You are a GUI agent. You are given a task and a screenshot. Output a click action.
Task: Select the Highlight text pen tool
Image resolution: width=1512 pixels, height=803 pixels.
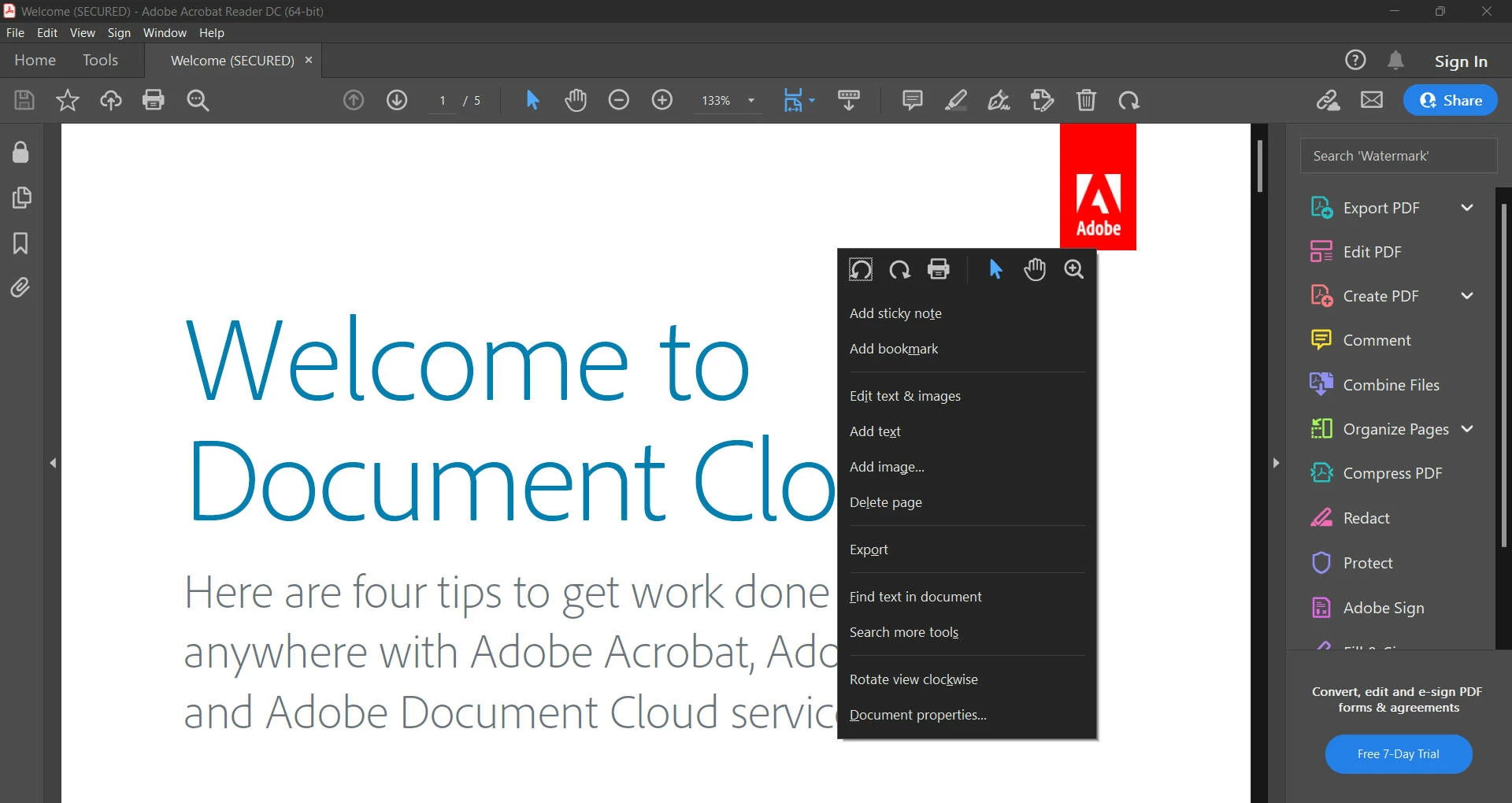coord(956,100)
